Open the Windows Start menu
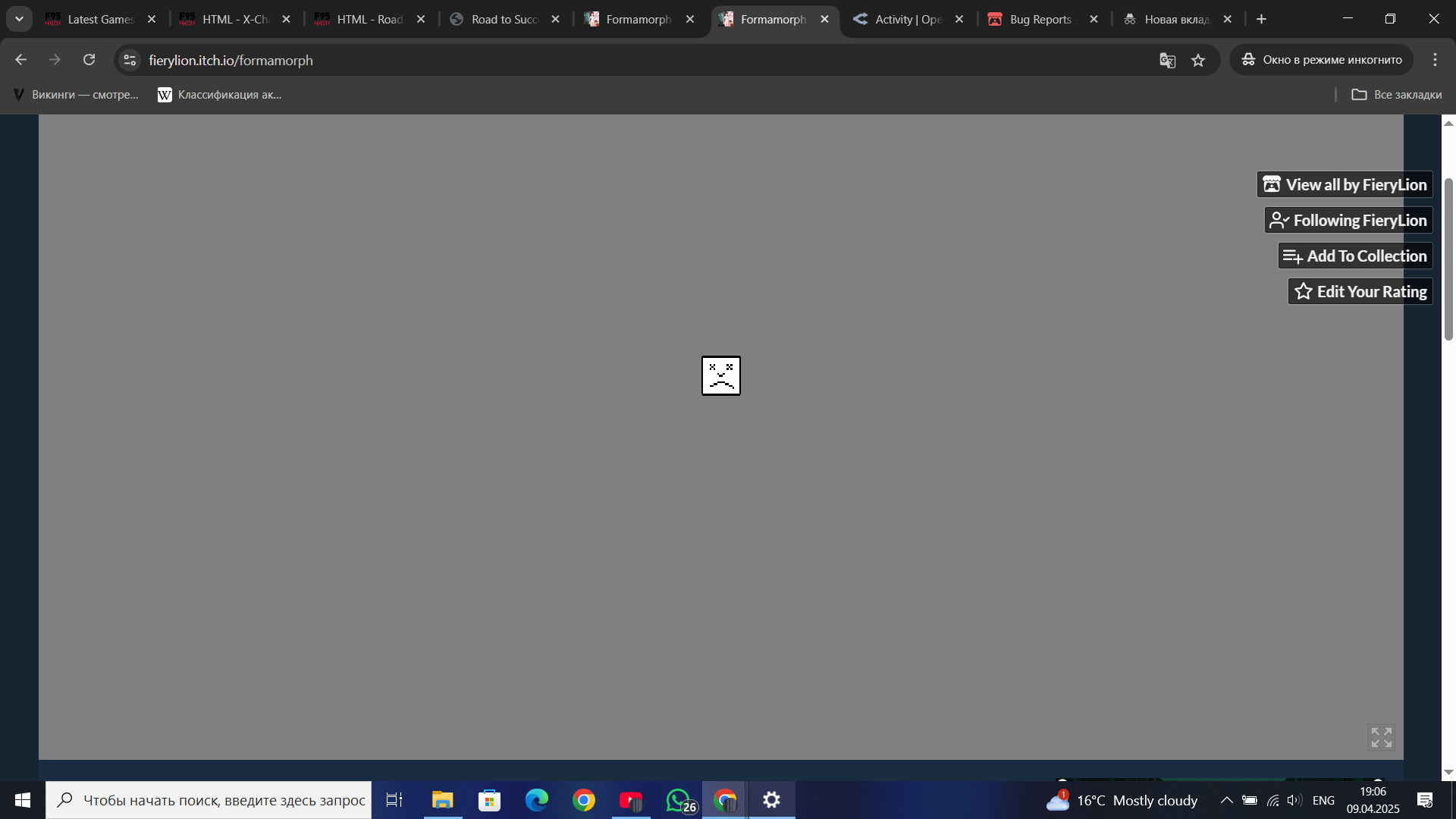Screen dimensions: 1456x819 (x=23, y=800)
